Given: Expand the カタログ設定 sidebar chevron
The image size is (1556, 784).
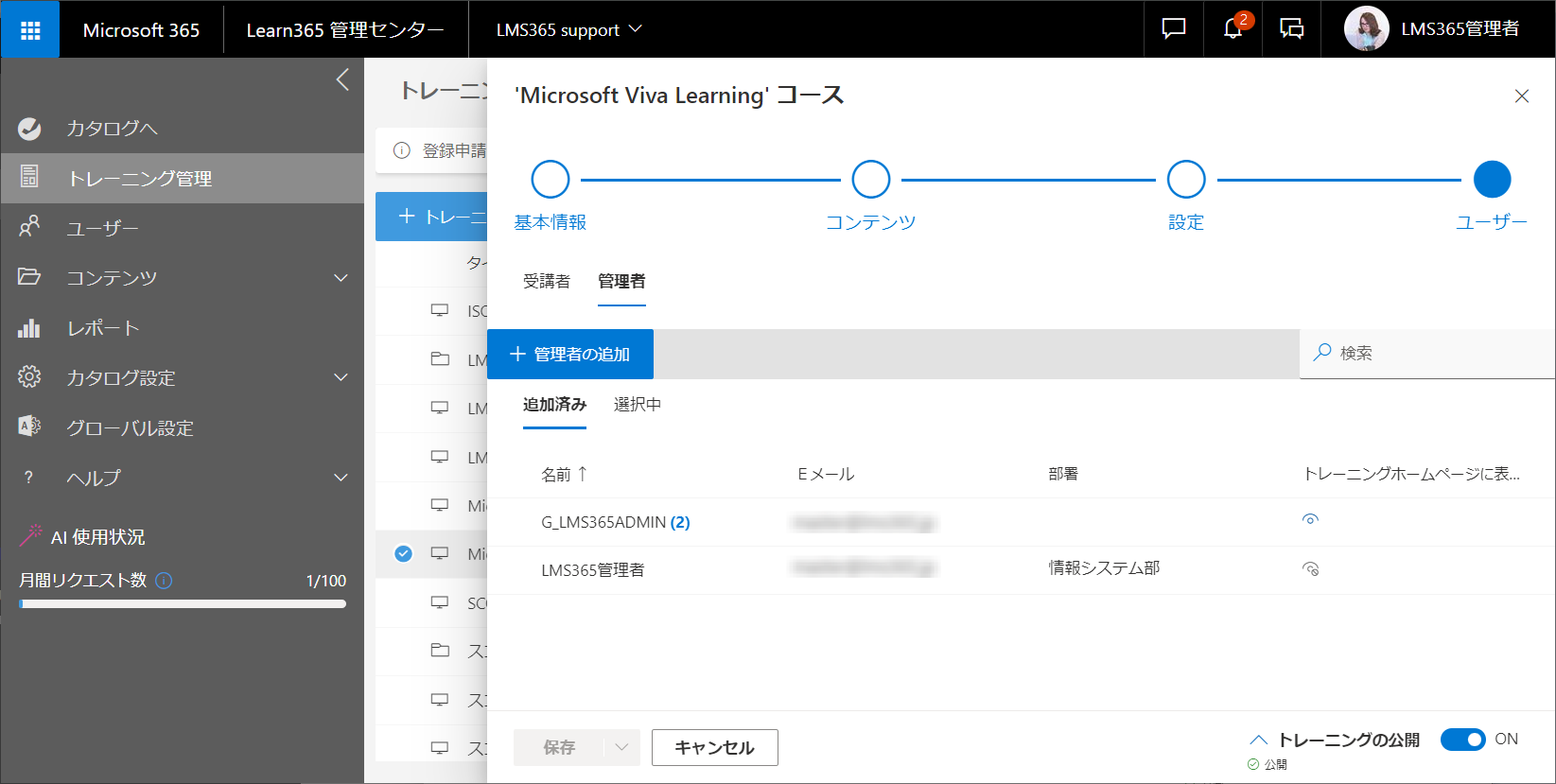Looking at the screenshot, I should (x=341, y=377).
